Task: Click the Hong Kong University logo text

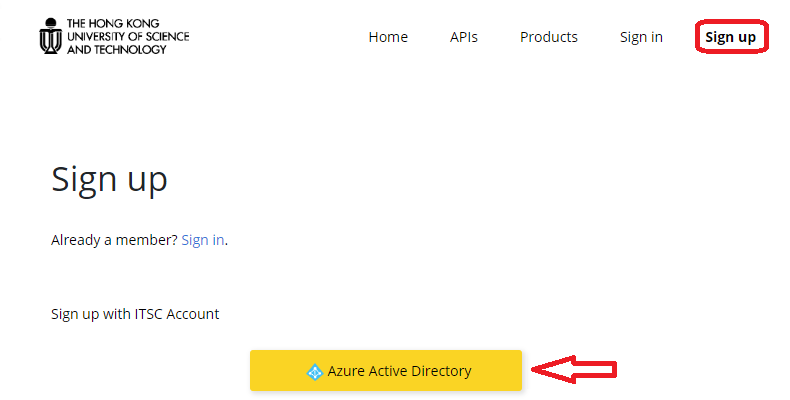Action: (x=128, y=36)
